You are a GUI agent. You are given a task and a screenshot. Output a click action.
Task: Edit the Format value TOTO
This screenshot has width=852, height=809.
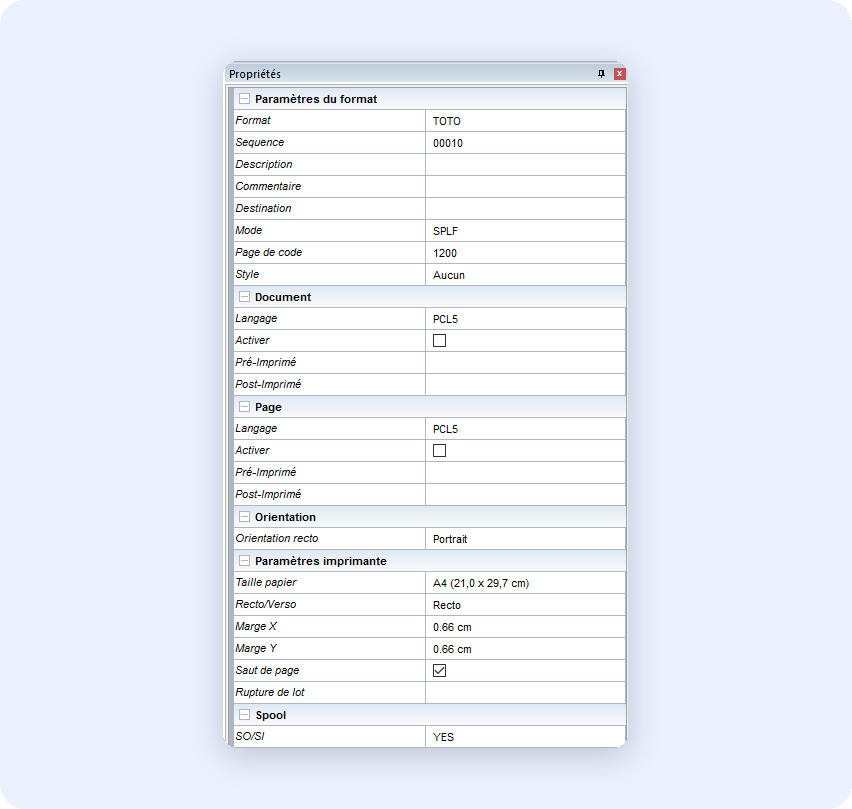(525, 121)
